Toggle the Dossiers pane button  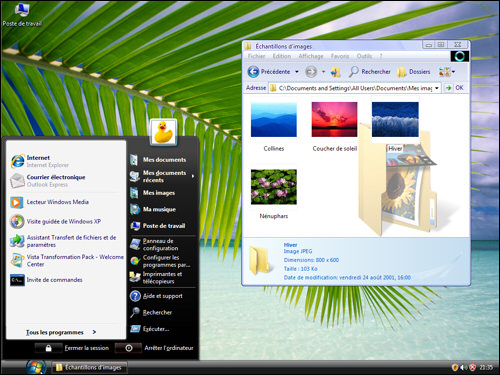pyautogui.click(x=414, y=72)
